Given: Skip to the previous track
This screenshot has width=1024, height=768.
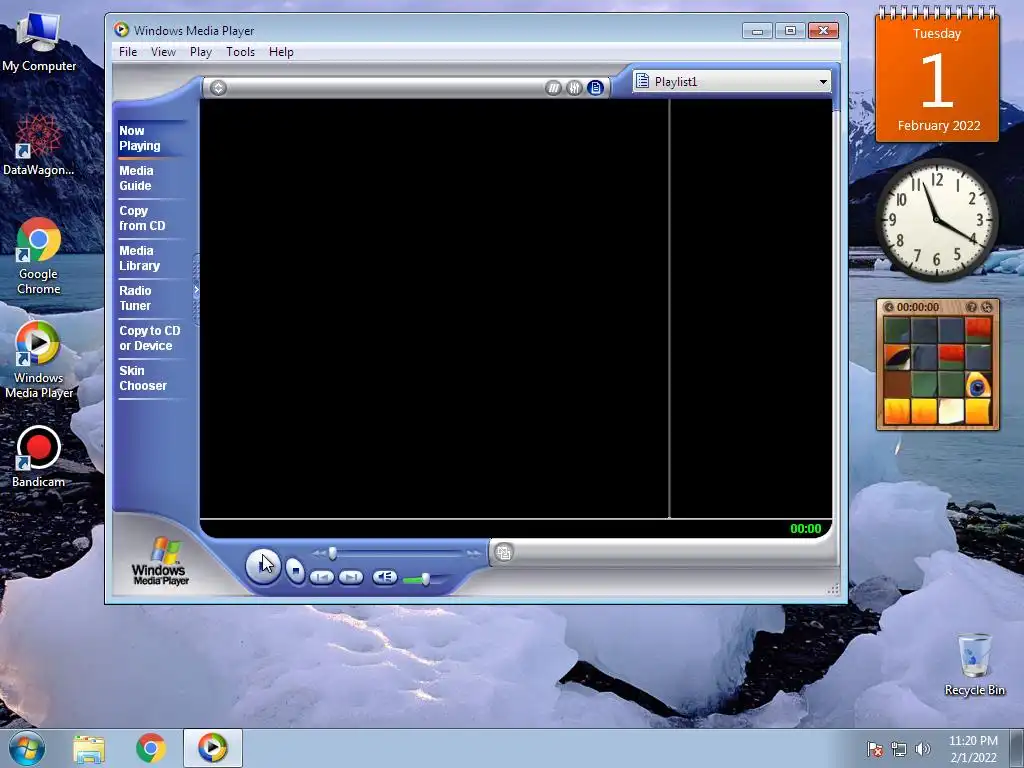Looking at the screenshot, I should (x=322, y=577).
